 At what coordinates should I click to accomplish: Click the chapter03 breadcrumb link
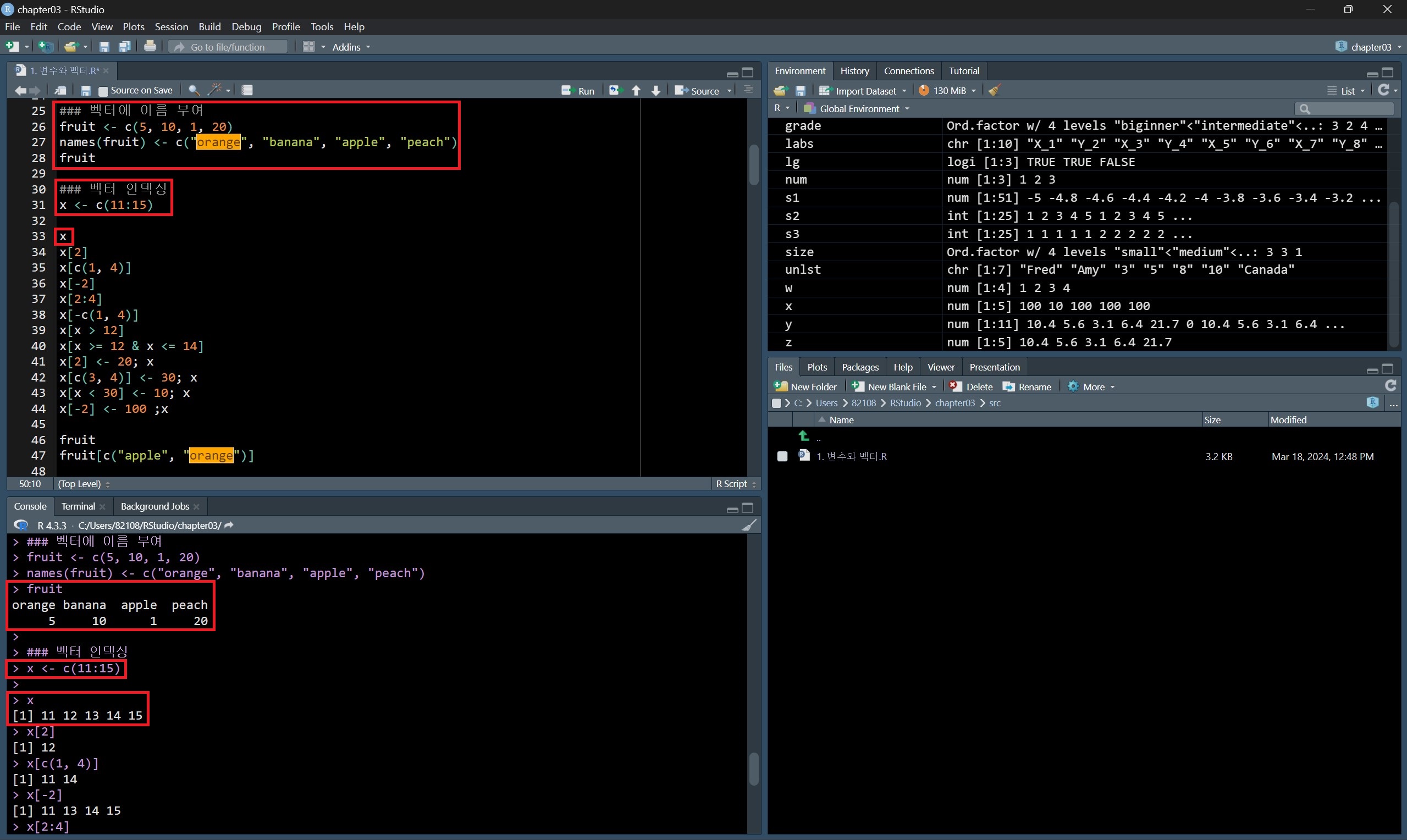click(x=954, y=403)
